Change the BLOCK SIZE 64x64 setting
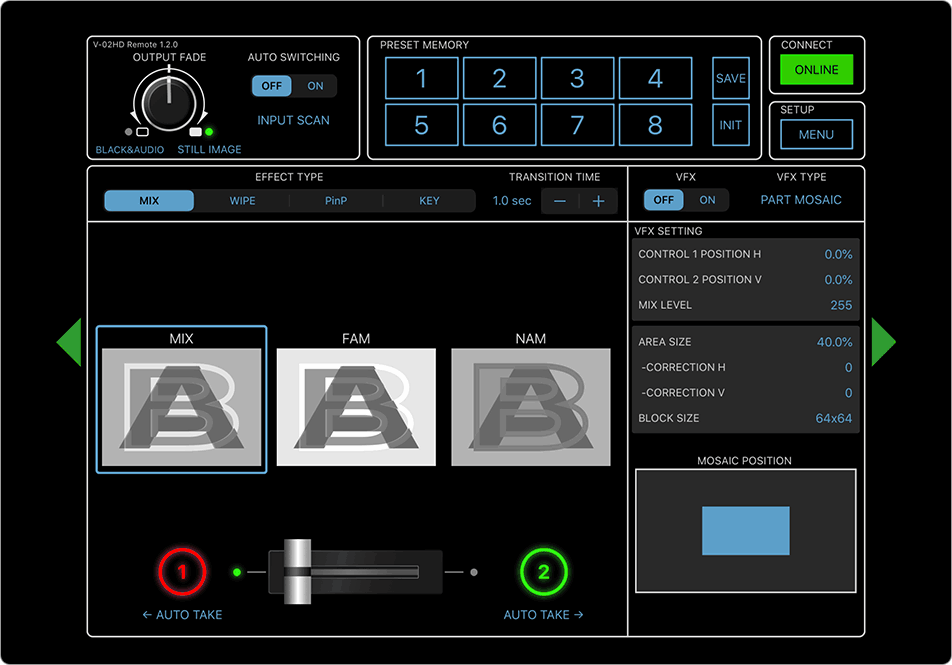Screen dimensions: 952x665 click(x=745, y=418)
